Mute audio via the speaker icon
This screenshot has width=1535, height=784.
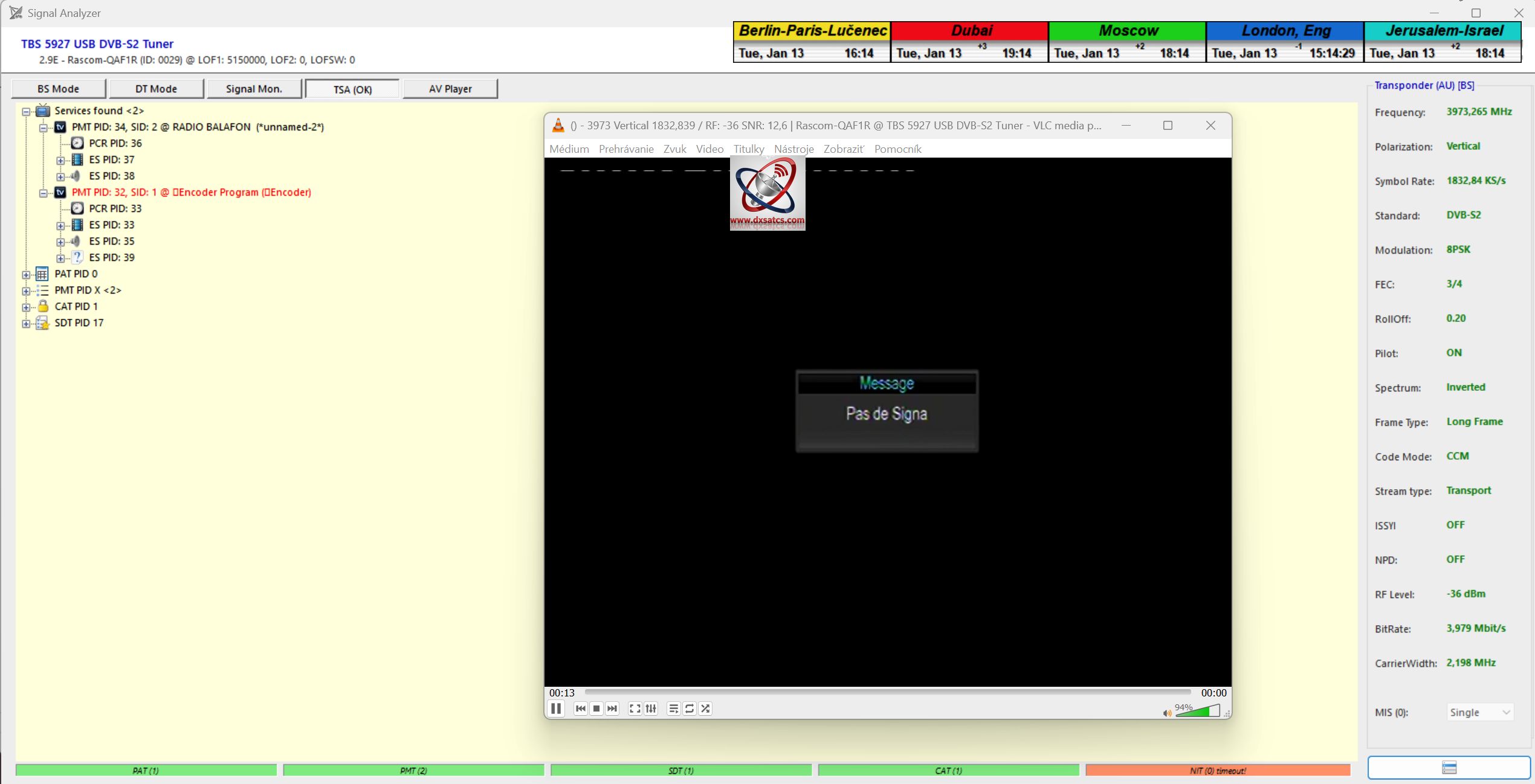point(1167,713)
